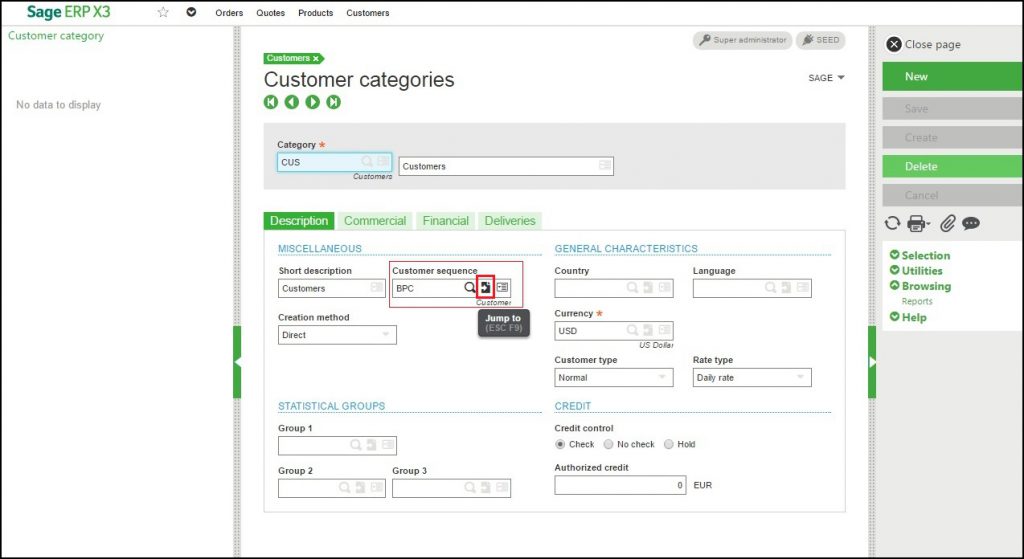Click Country field search magnifier
1024x559 pixels.
632,287
